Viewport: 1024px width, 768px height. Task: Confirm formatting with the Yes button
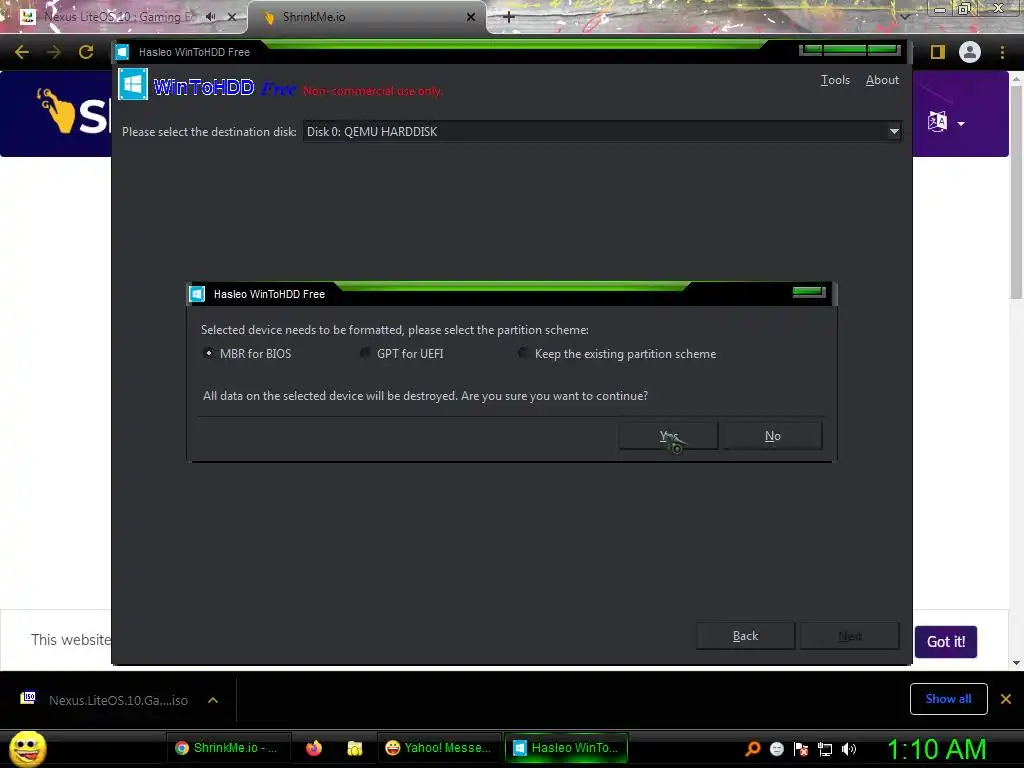(668, 436)
